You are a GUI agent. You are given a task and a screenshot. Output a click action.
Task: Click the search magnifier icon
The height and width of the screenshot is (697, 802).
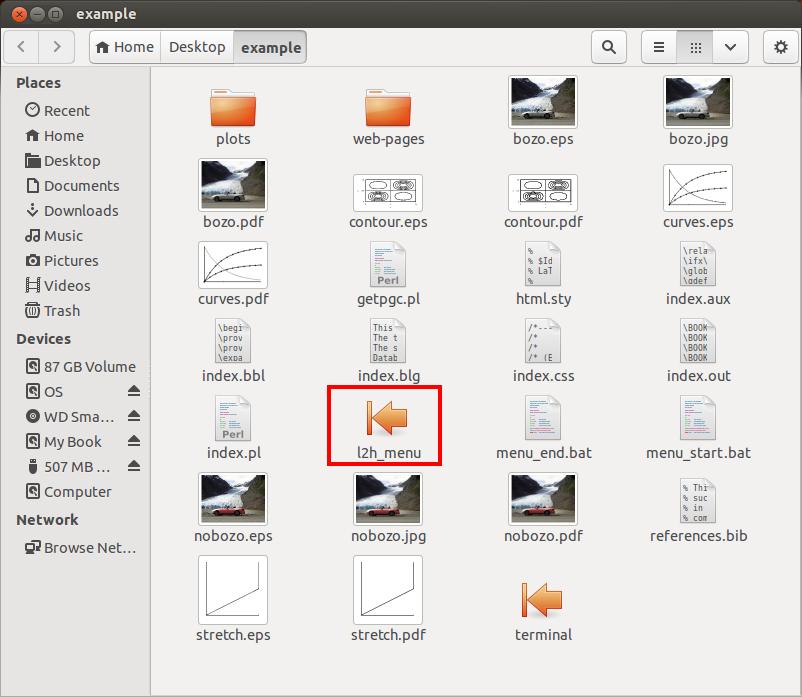pyautogui.click(x=608, y=47)
